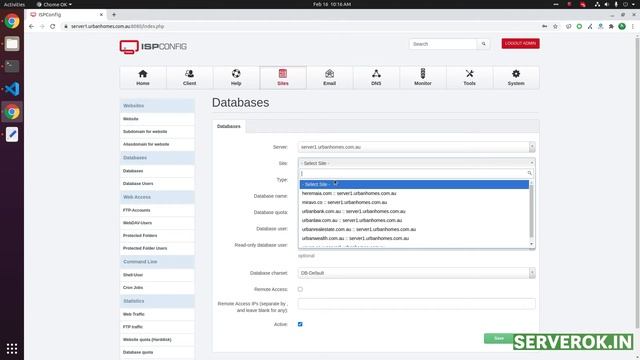Choose the '- Select Site -' option
640x360 pixels.
click(x=414, y=184)
